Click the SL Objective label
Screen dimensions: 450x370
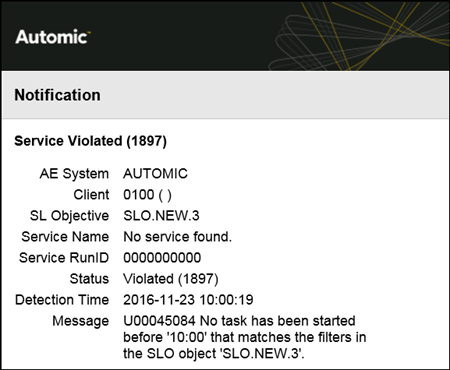pos(69,216)
